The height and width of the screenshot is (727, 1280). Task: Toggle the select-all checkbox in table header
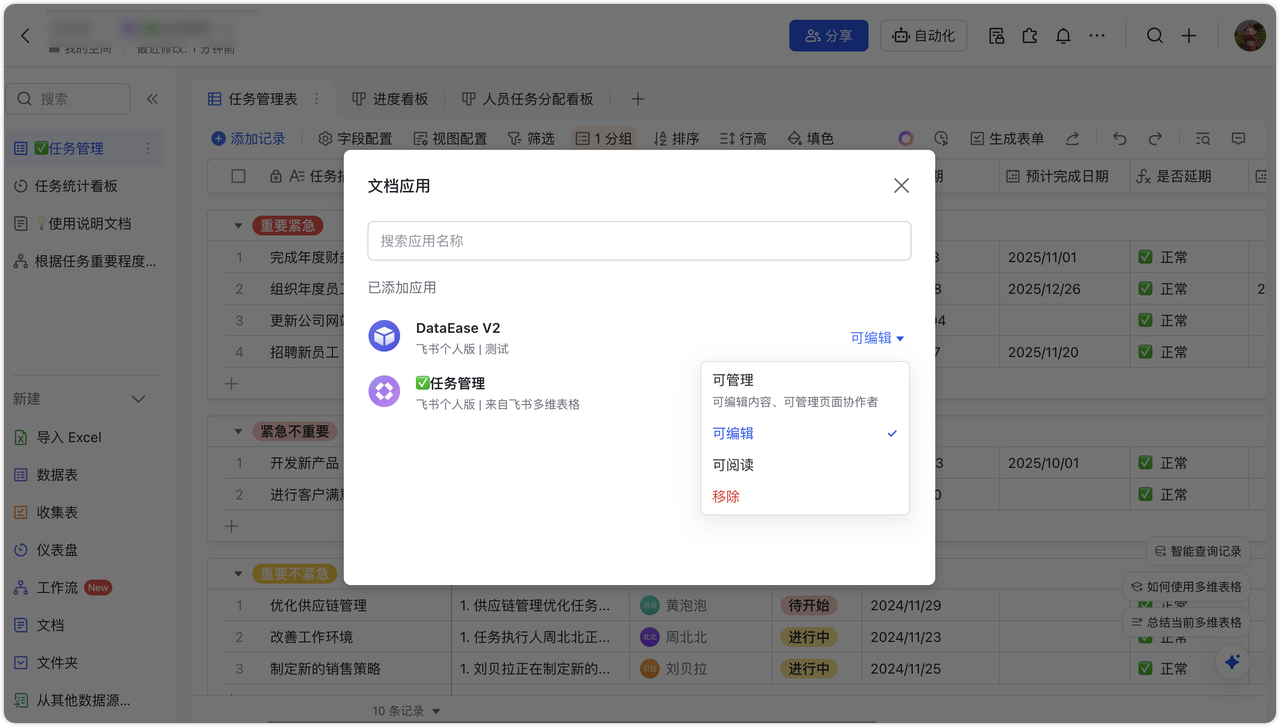point(236,175)
